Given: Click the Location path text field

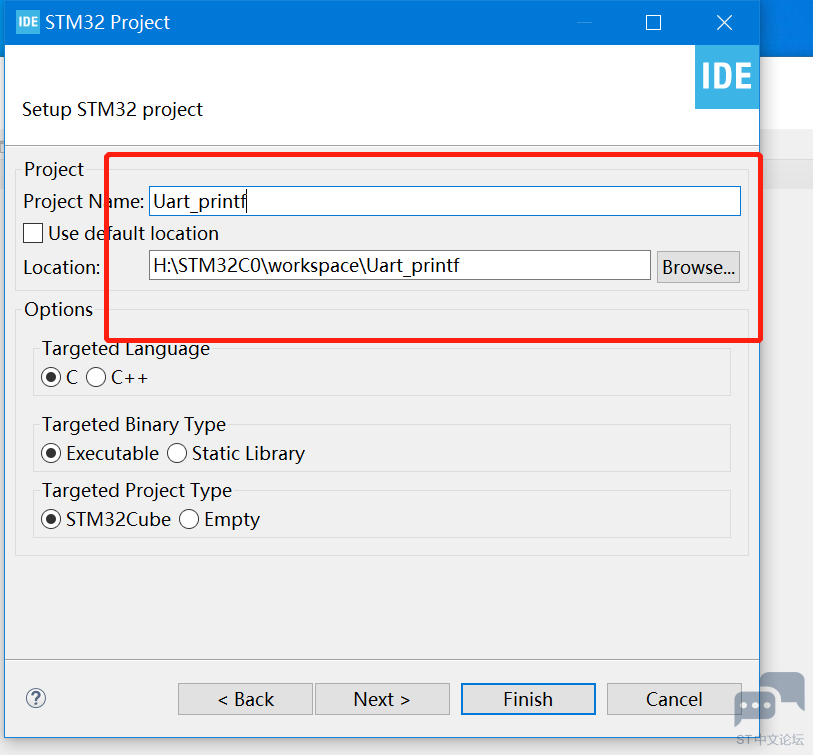Looking at the screenshot, I should [x=399, y=265].
